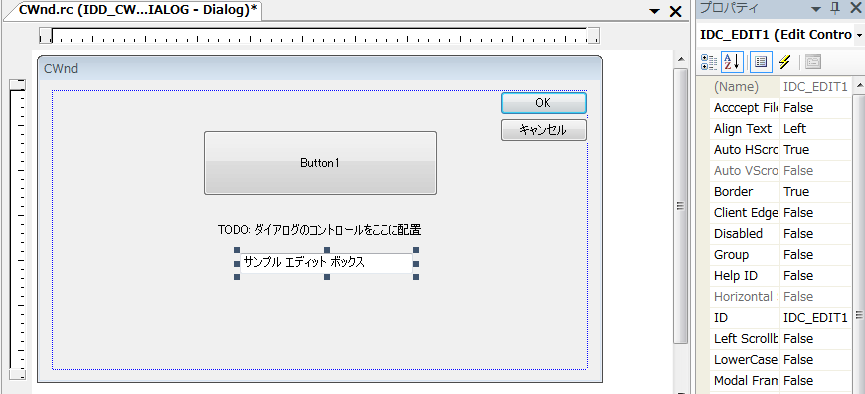Click the CWnd dialog title bar

pos(320,68)
